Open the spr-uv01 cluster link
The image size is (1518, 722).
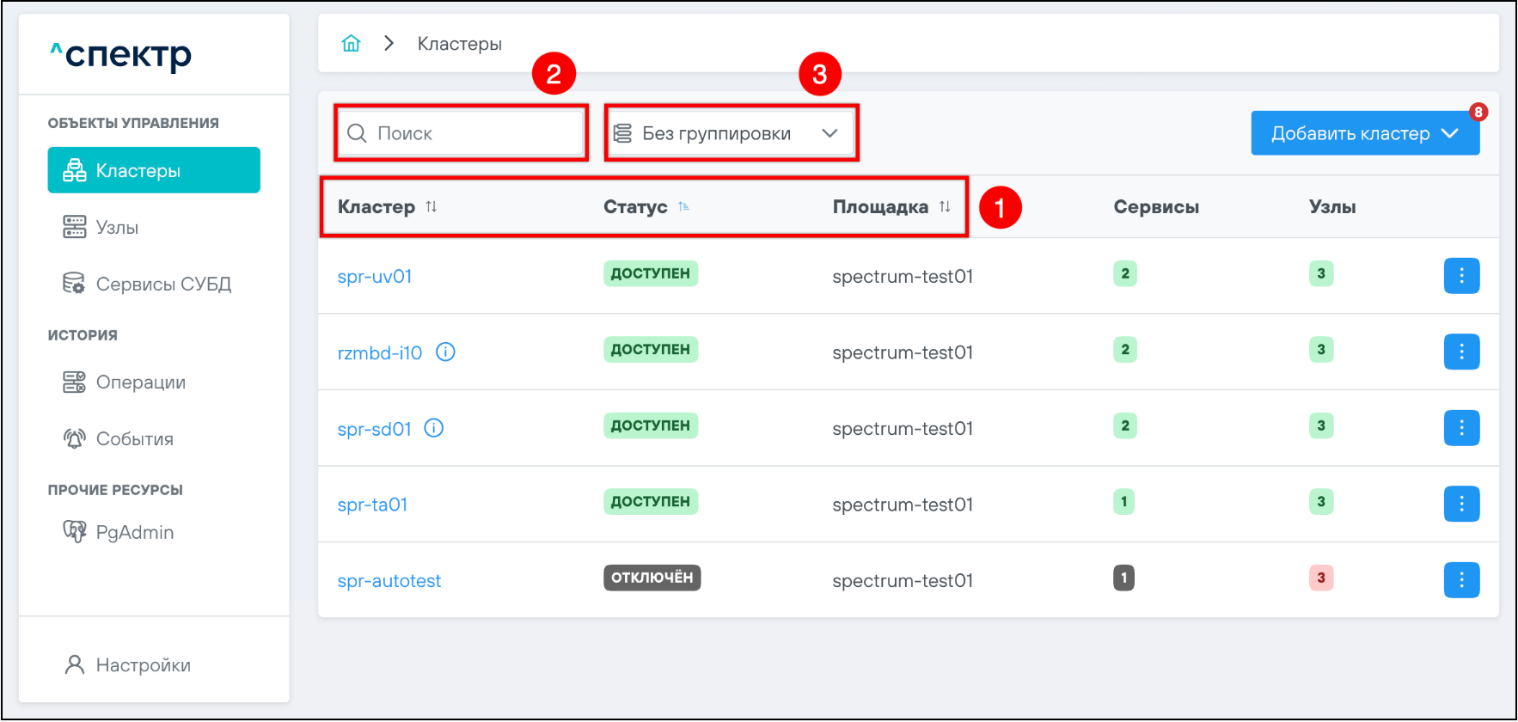tap(374, 277)
